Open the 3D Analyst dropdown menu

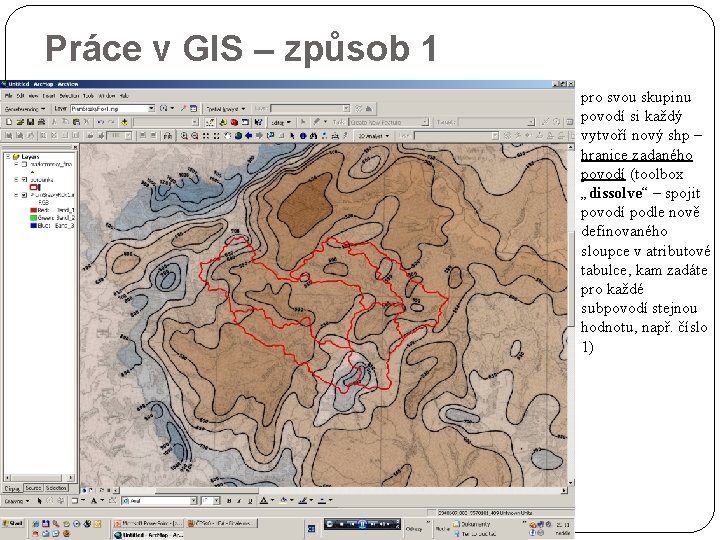tap(374, 136)
